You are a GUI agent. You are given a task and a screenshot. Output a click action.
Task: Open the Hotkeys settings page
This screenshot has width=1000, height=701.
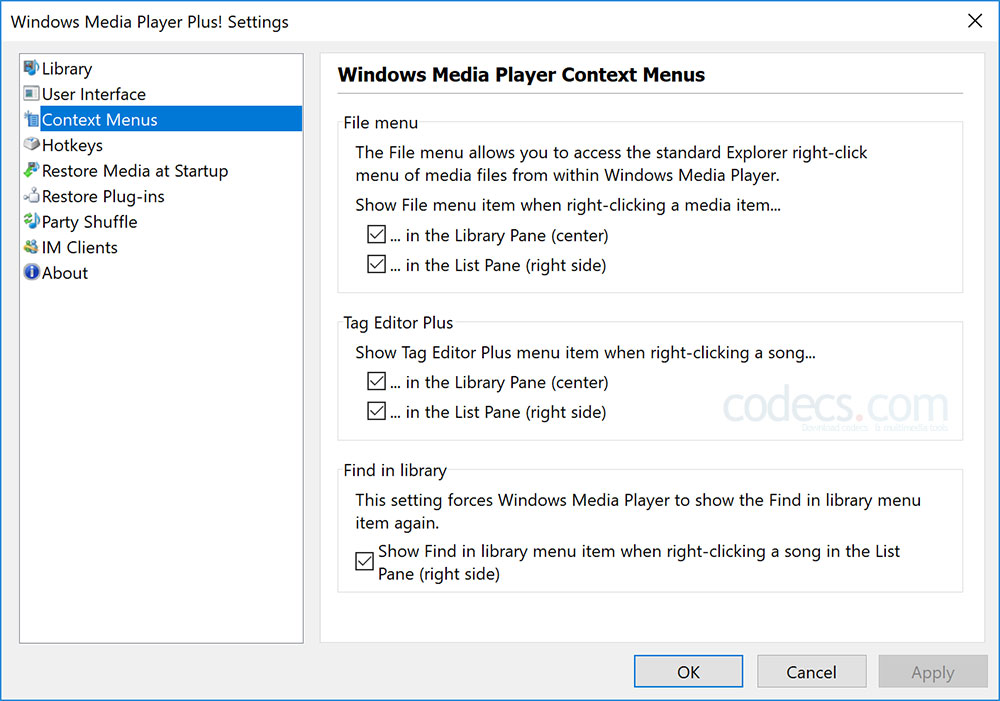[x=72, y=145]
